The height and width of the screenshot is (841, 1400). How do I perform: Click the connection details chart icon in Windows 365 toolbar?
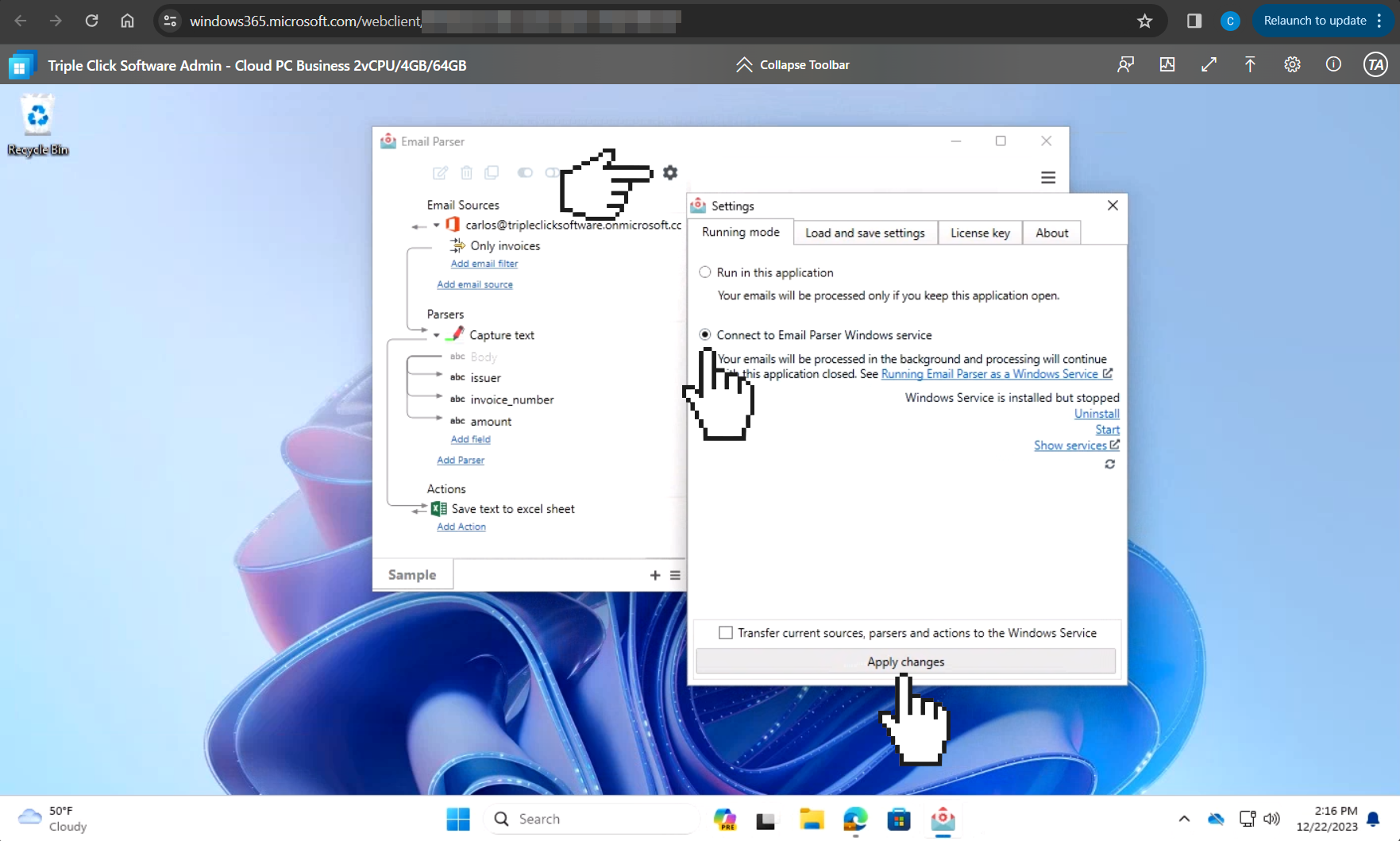coord(1167,65)
